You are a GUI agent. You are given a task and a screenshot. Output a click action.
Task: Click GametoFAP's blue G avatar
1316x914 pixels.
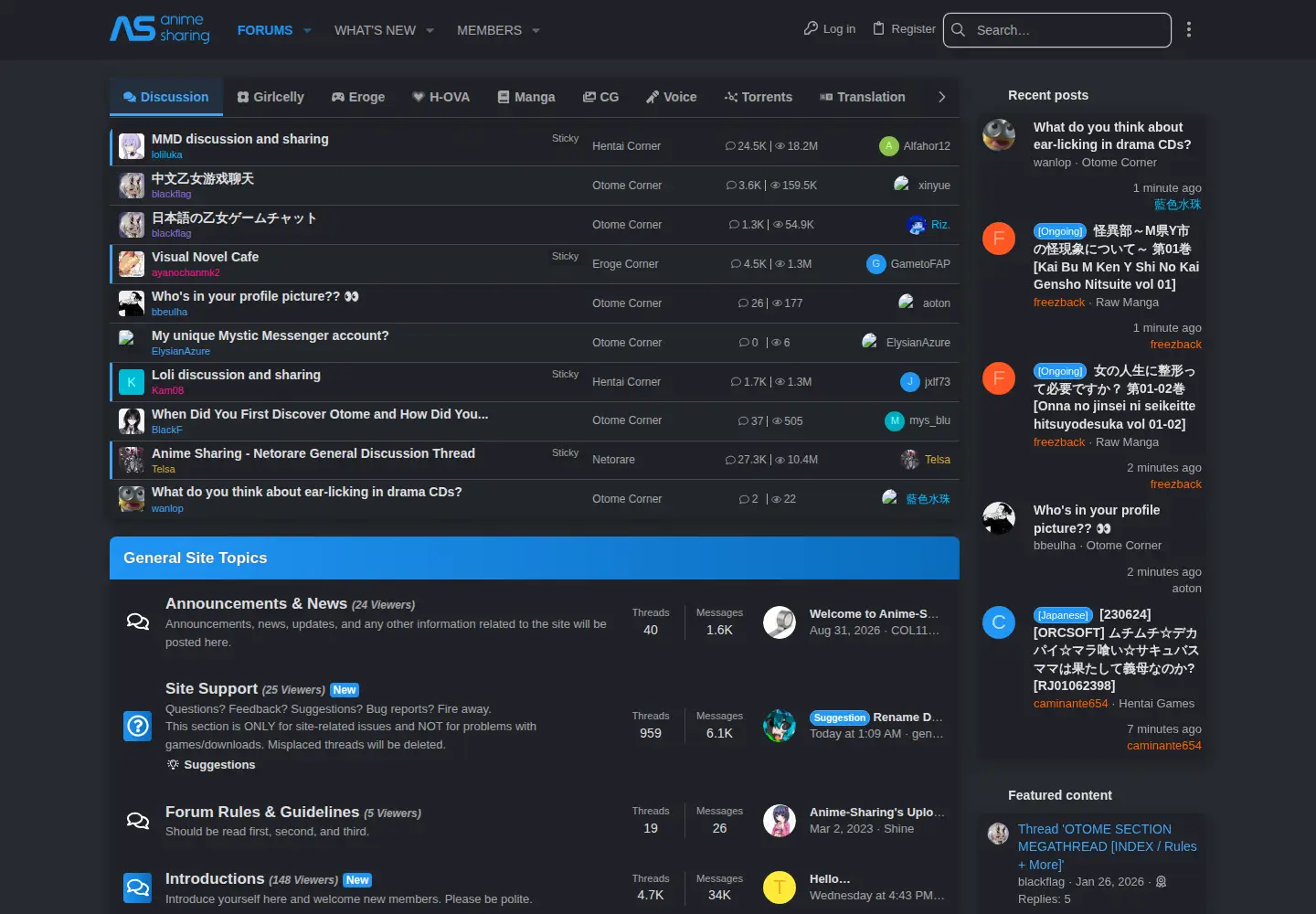(x=876, y=264)
